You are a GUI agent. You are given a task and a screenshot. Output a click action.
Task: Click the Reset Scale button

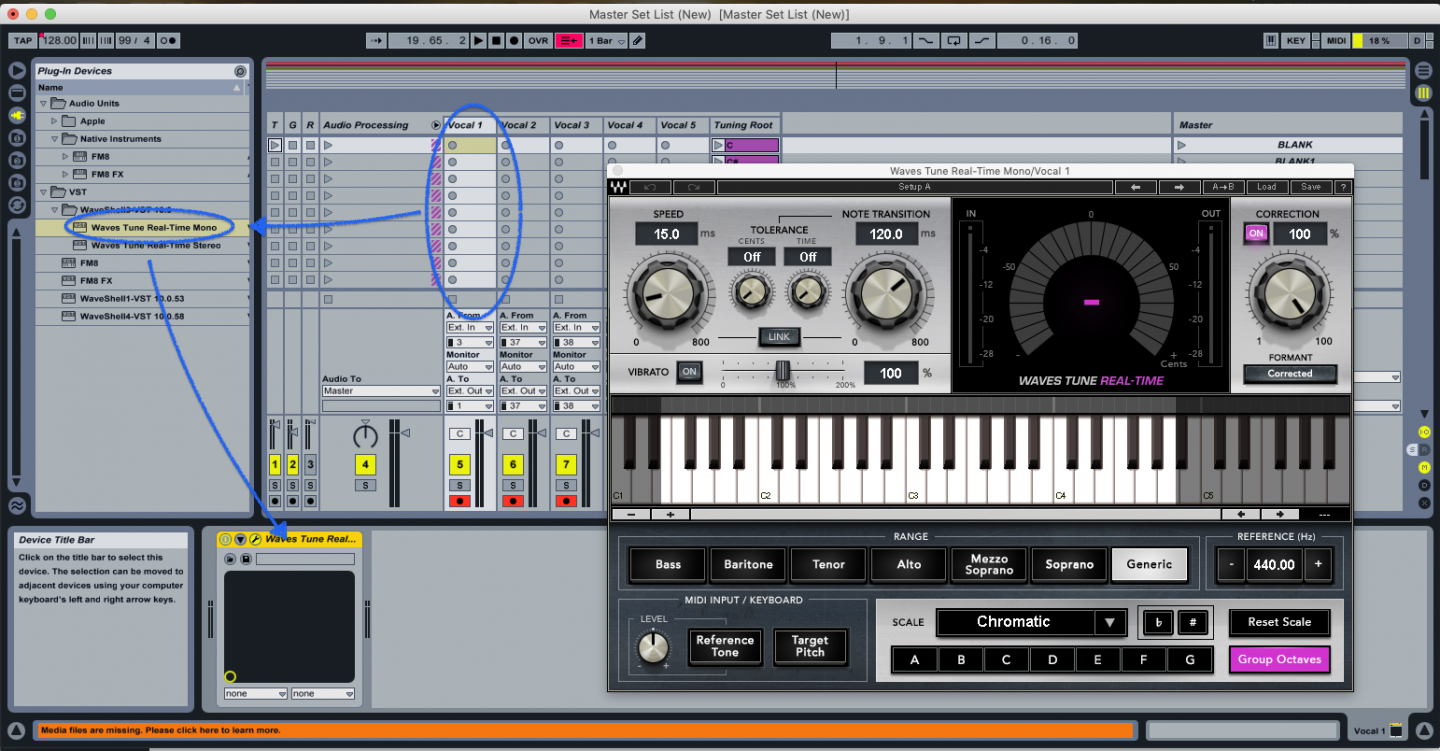pos(1279,622)
